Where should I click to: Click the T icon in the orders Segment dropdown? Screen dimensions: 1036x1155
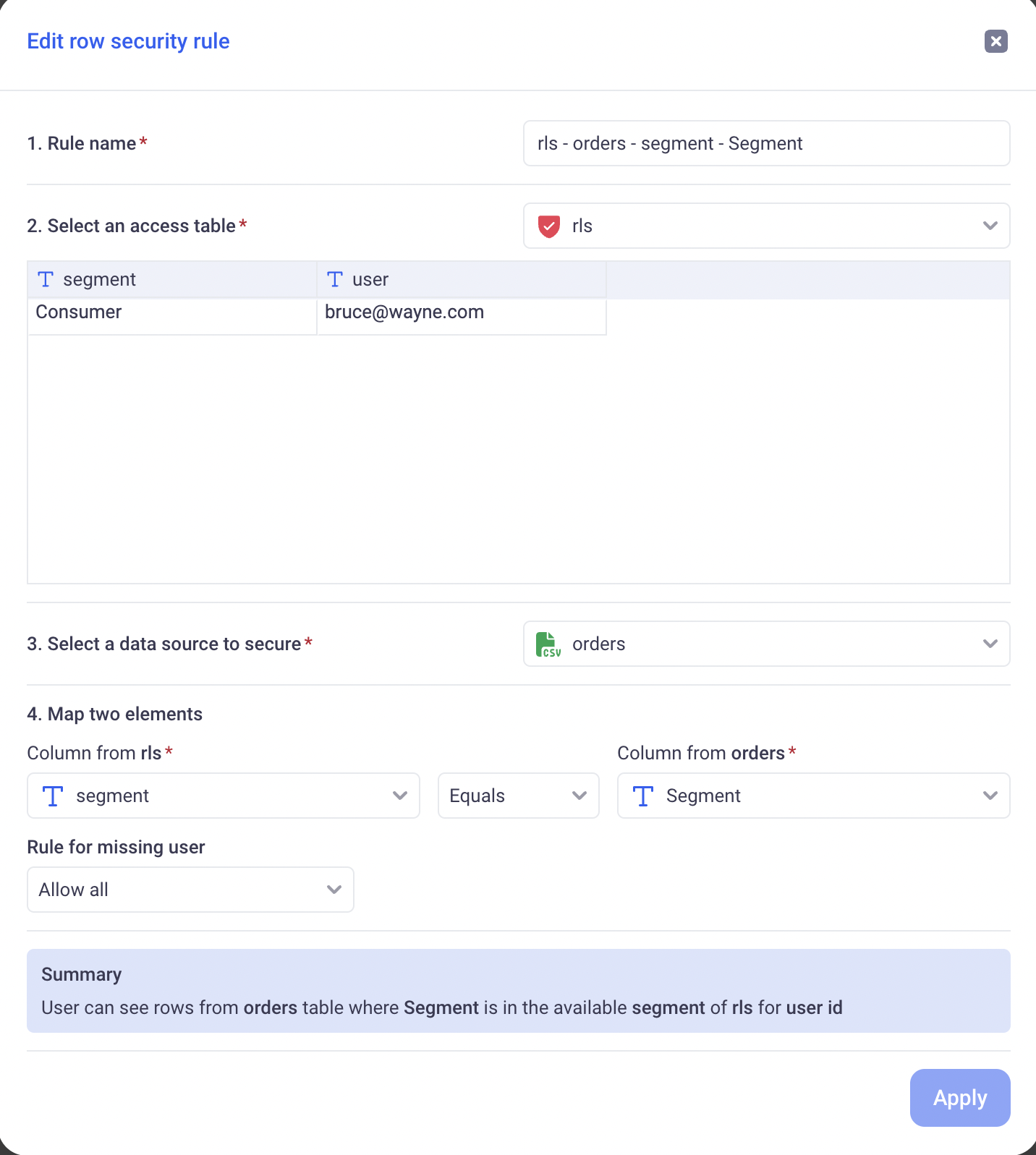click(642, 796)
